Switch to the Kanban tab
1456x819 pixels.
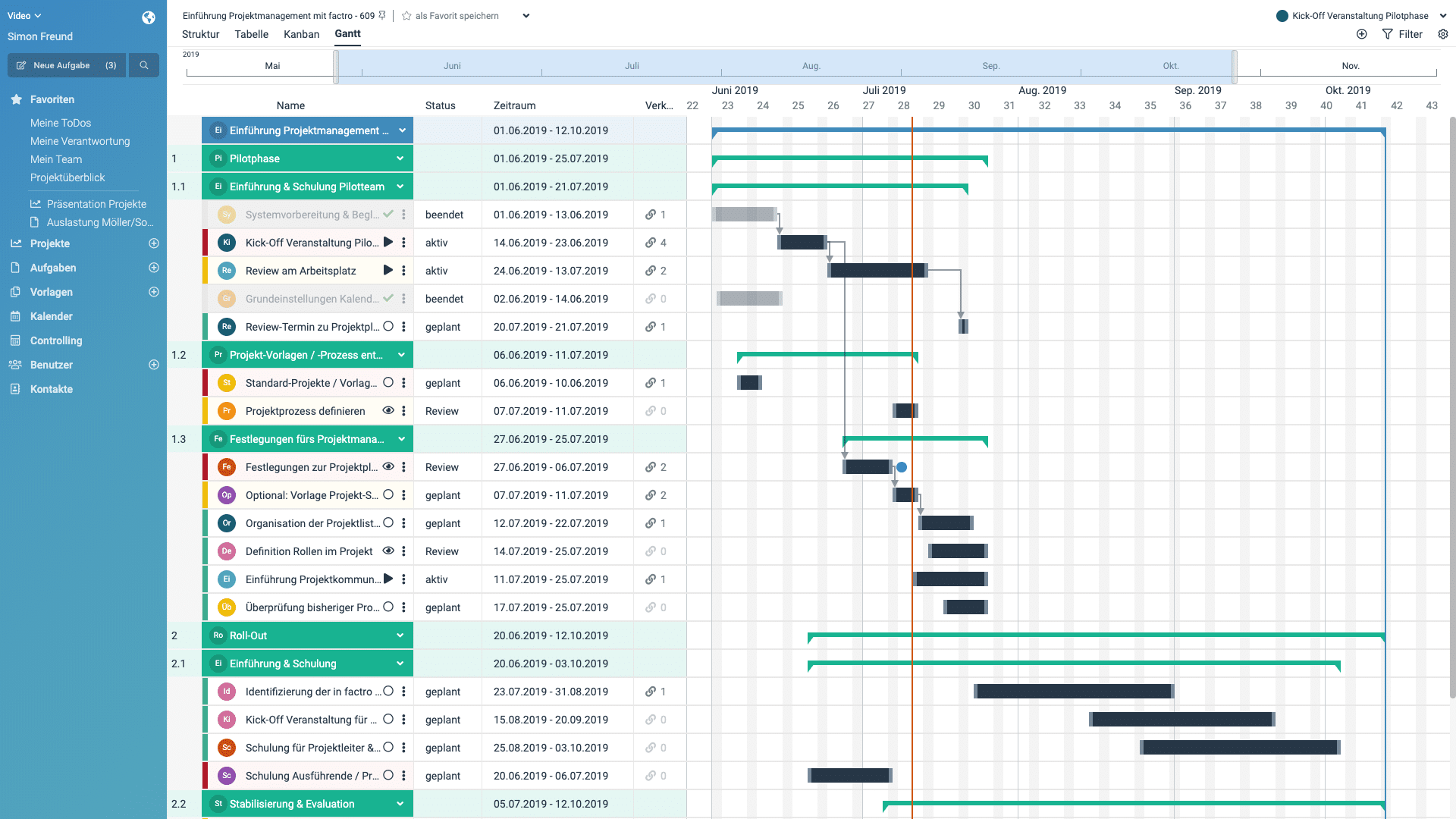pos(301,34)
